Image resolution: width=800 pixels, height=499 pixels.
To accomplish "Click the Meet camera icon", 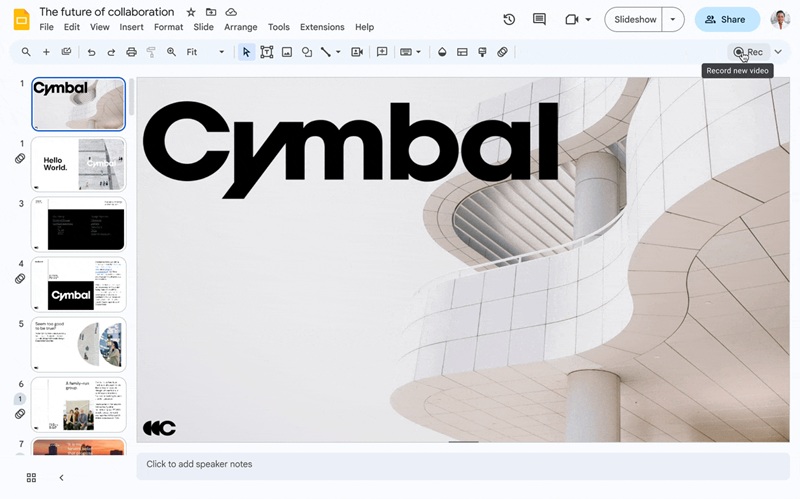I will coord(571,19).
